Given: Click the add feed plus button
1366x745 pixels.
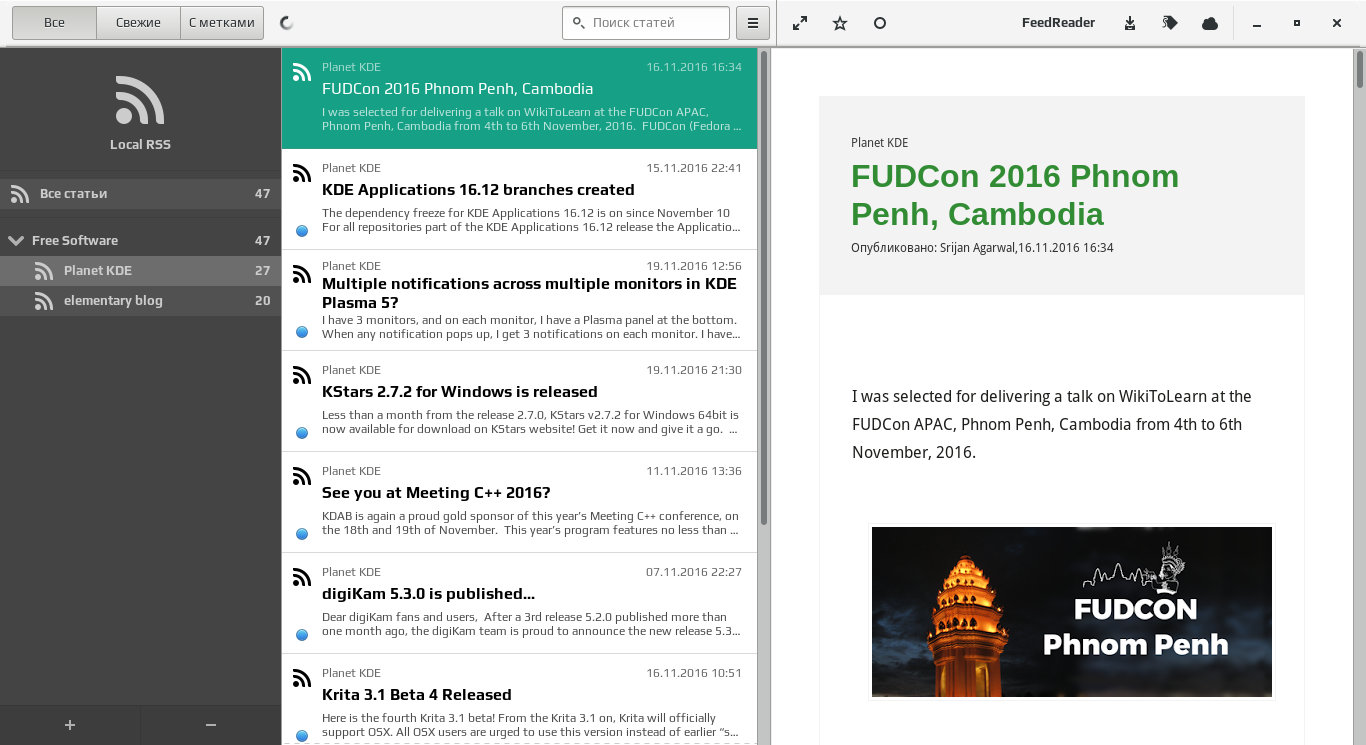Looking at the screenshot, I should 70,725.
